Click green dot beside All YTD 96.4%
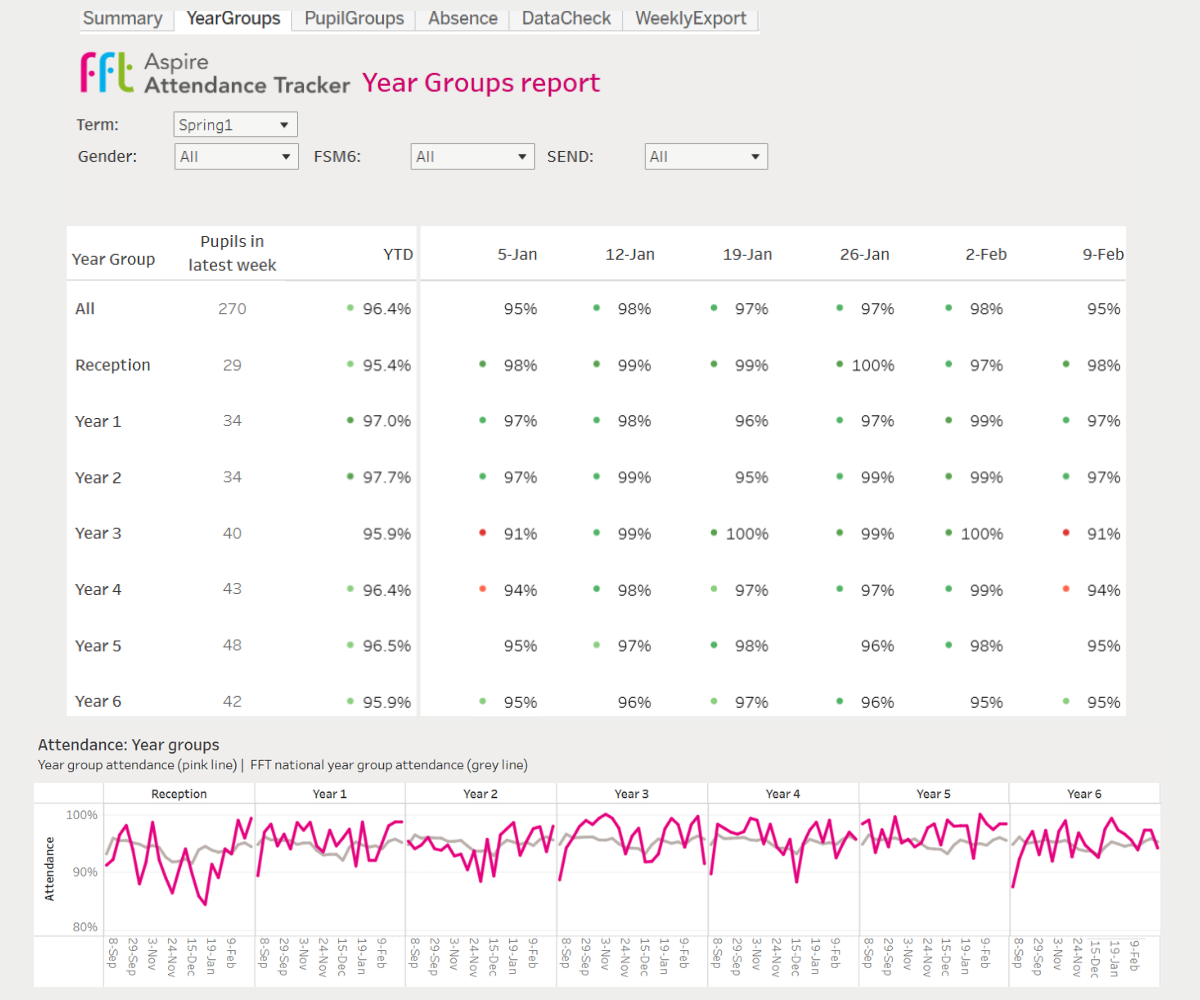Screen dimensions: 1200x1000 pos(350,309)
